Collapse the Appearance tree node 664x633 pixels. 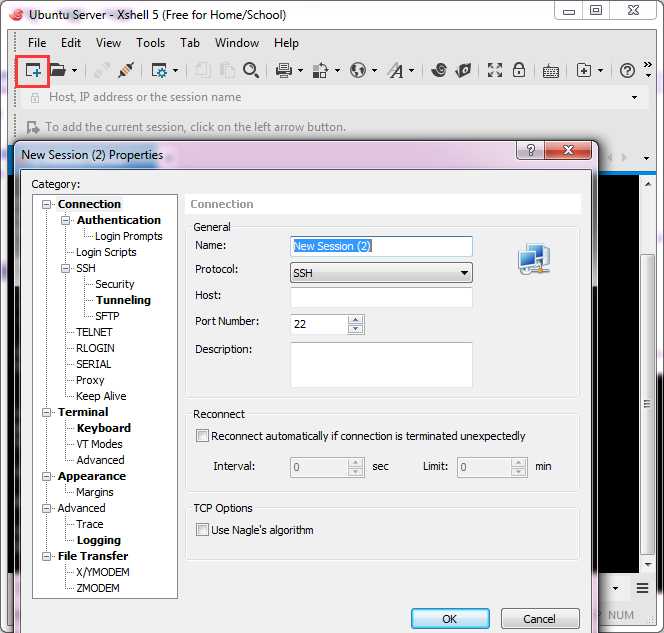click(46, 476)
